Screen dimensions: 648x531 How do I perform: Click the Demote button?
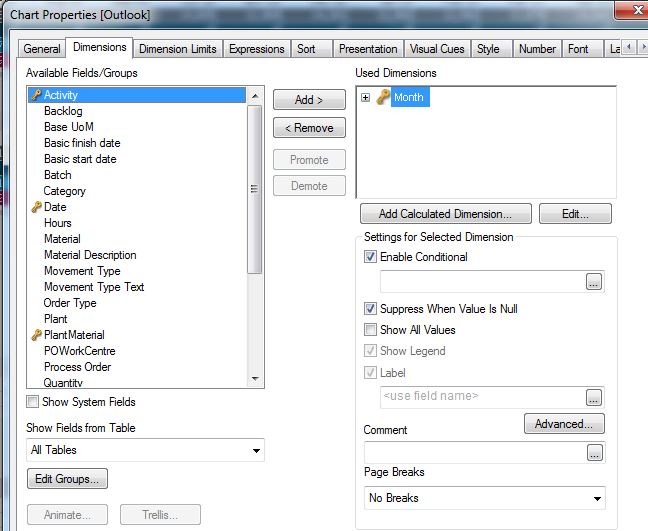(309, 186)
